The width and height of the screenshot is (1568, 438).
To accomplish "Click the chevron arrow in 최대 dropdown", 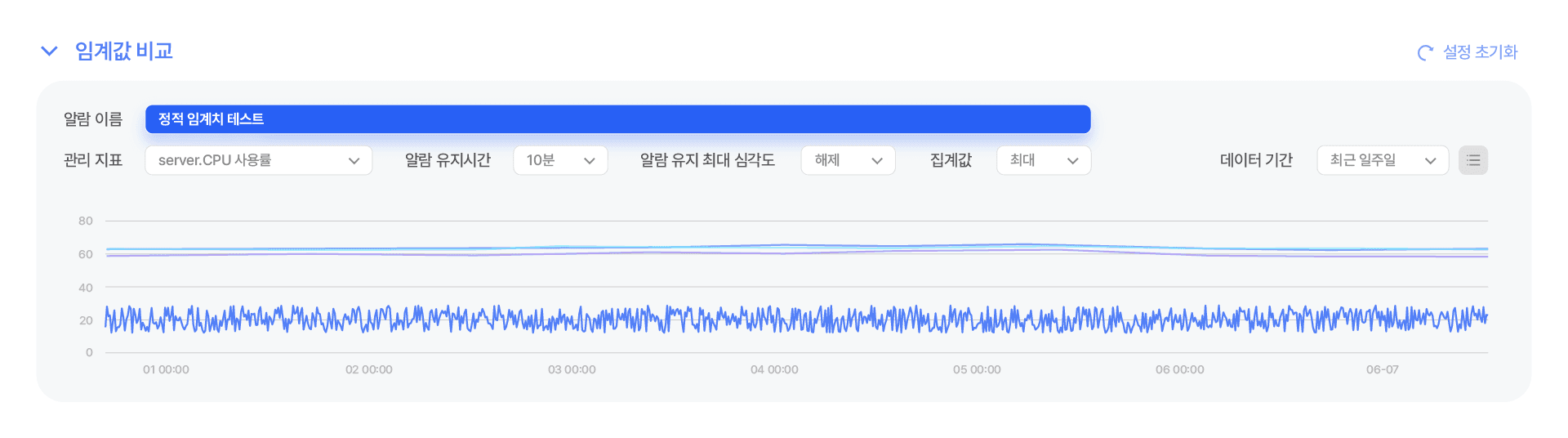I will pos(1073,161).
